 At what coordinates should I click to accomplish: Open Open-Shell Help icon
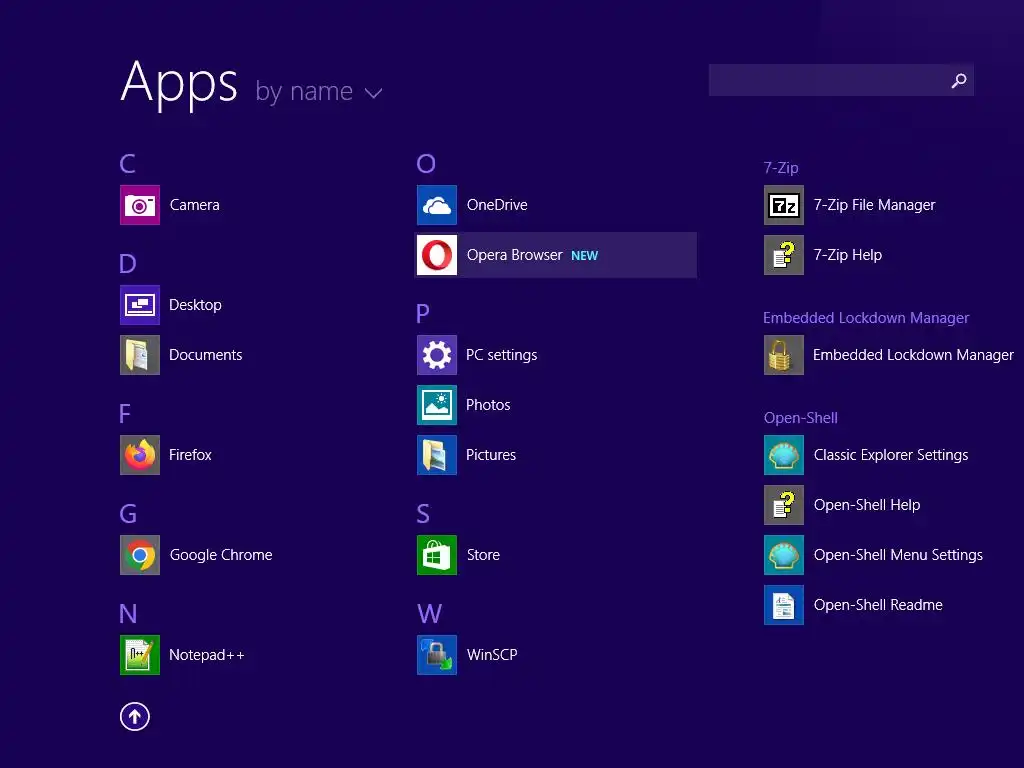784,505
